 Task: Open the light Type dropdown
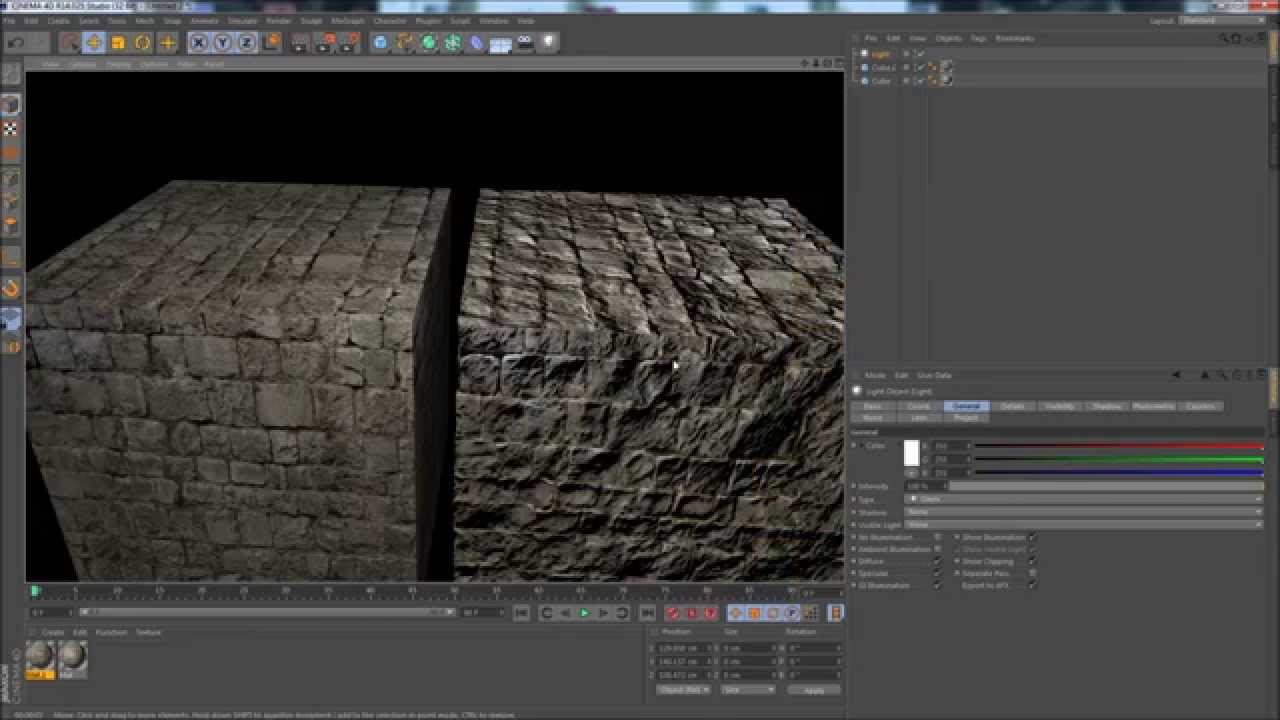coord(1083,499)
